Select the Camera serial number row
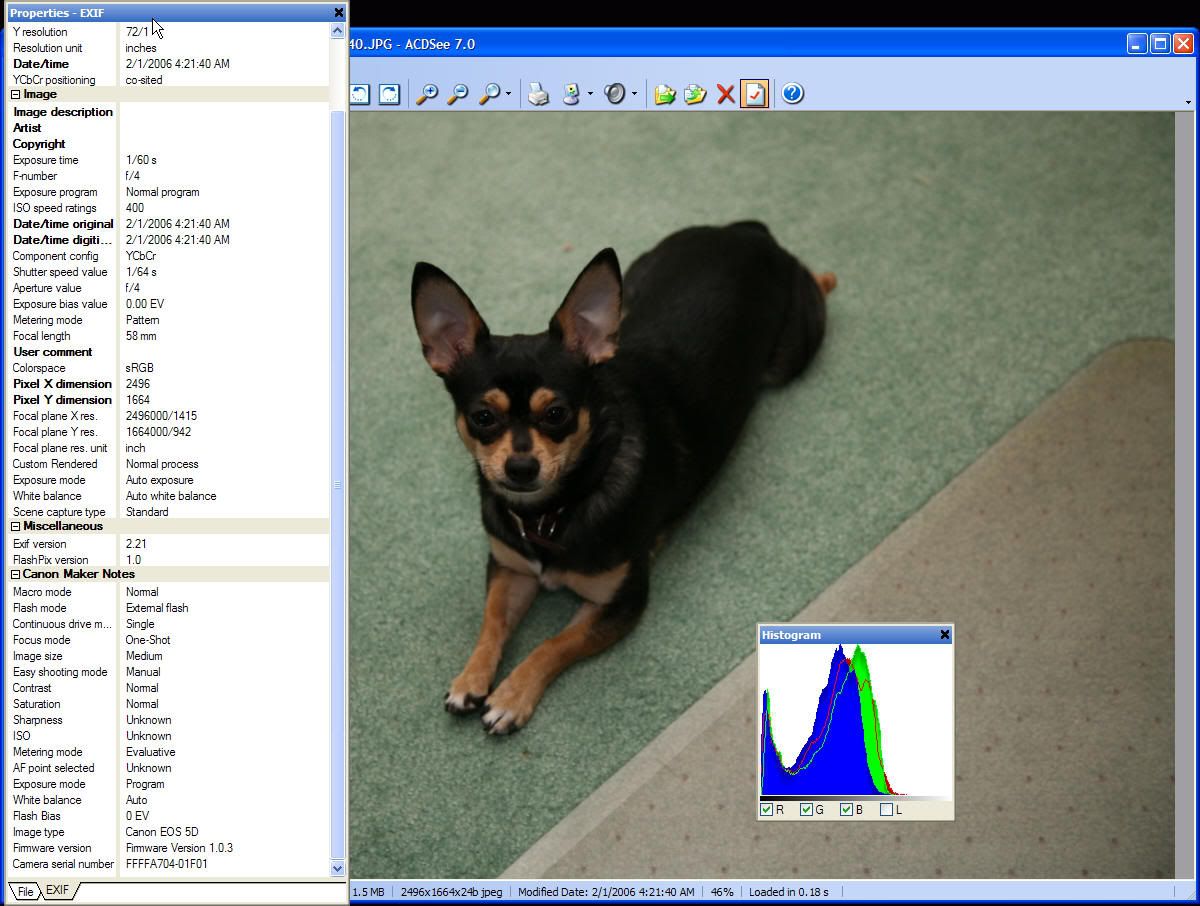This screenshot has height=906, width=1200. click(x=169, y=864)
